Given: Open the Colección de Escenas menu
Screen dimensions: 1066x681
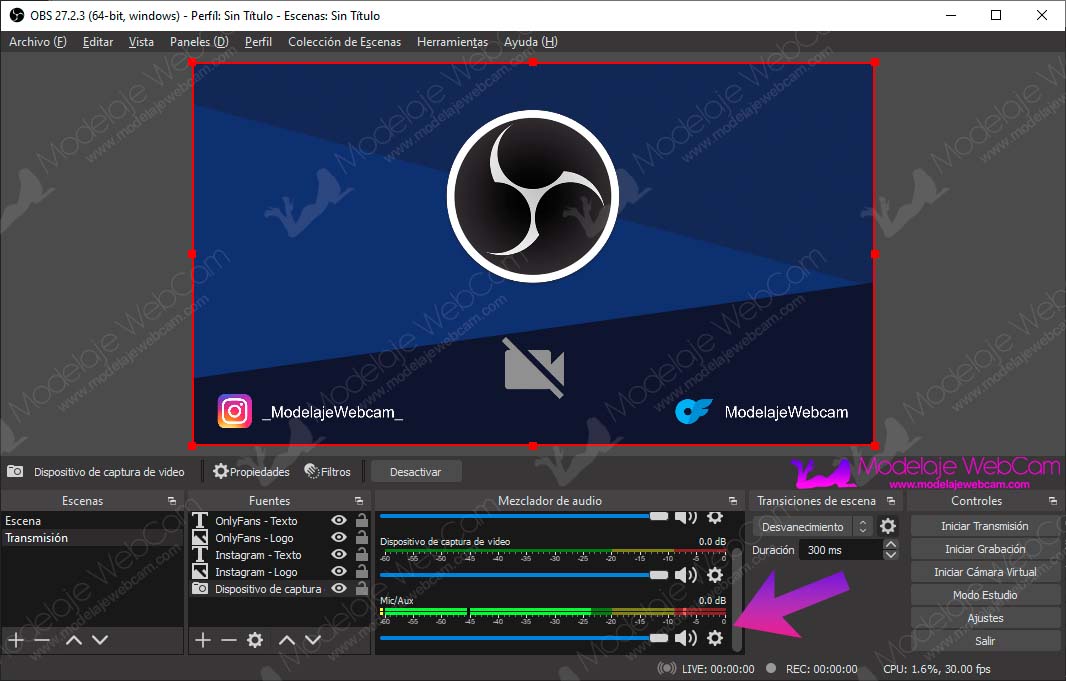Looking at the screenshot, I should (344, 42).
